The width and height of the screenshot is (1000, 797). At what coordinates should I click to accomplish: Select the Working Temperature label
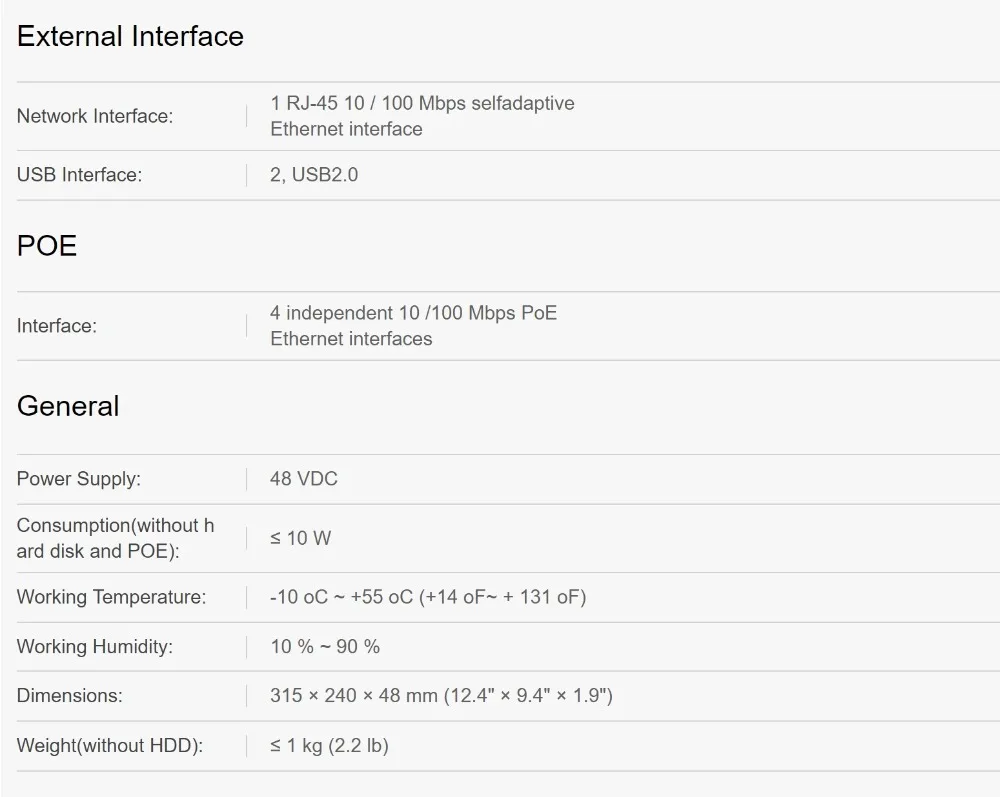[x=111, y=597]
